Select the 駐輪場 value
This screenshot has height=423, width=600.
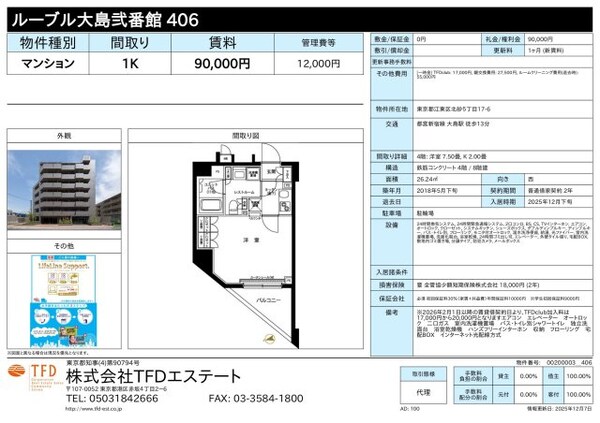pyautogui.click(x=425, y=213)
